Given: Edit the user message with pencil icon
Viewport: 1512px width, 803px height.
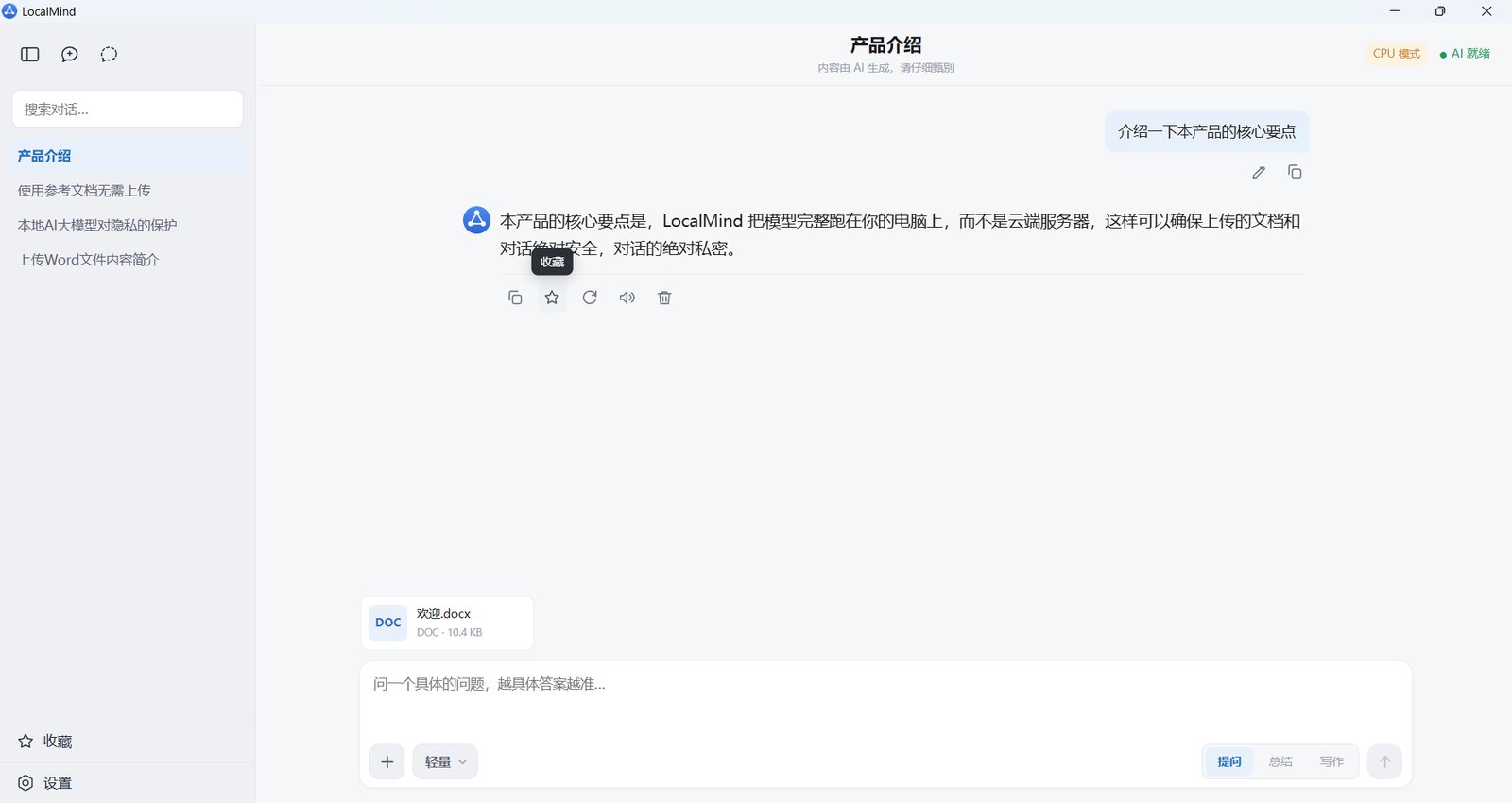Looking at the screenshot, I should [1259, 172].
